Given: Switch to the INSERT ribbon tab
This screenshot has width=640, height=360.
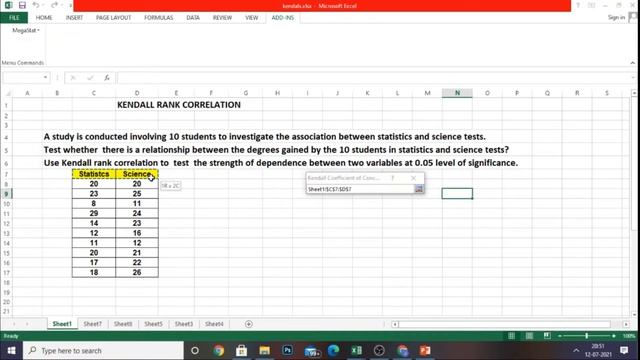Looking at the screenshot, I should [74, 18].
